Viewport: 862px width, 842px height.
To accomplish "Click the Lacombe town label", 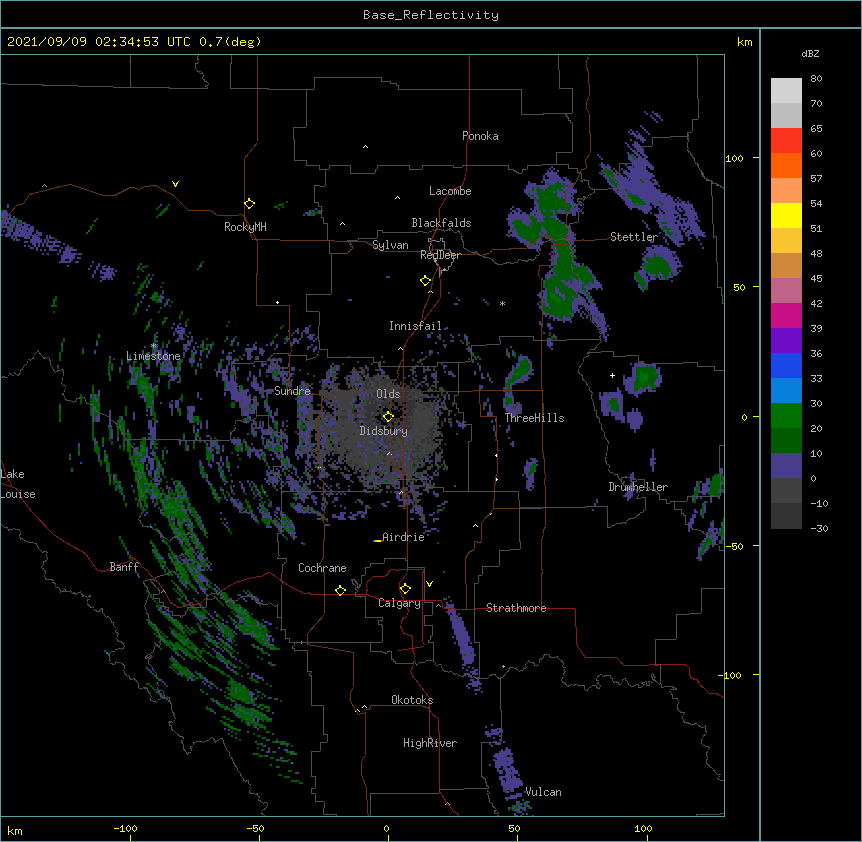I will tap(450, 191).
